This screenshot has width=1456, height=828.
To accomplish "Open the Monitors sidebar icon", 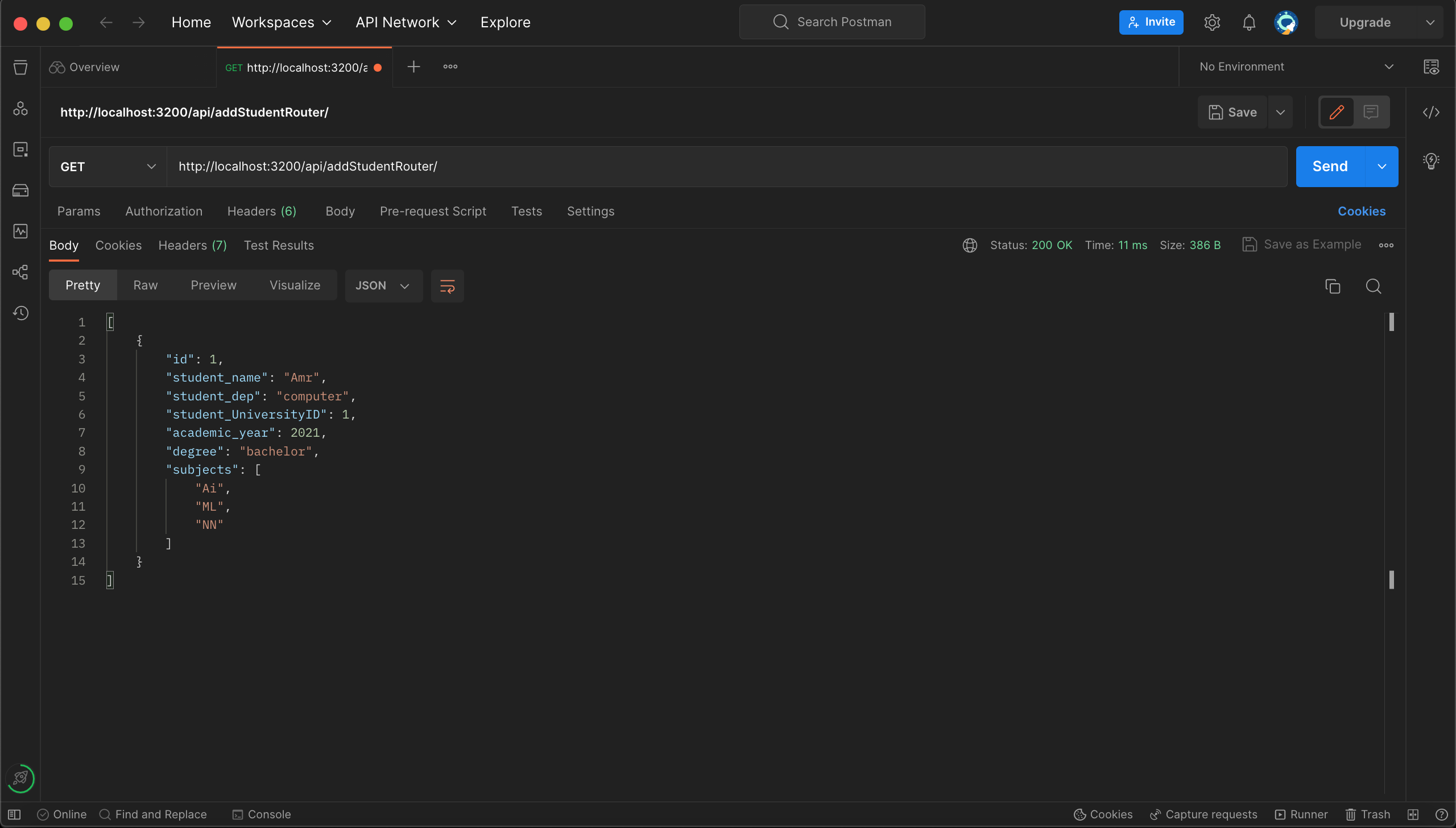I will [x=20, y=231].
